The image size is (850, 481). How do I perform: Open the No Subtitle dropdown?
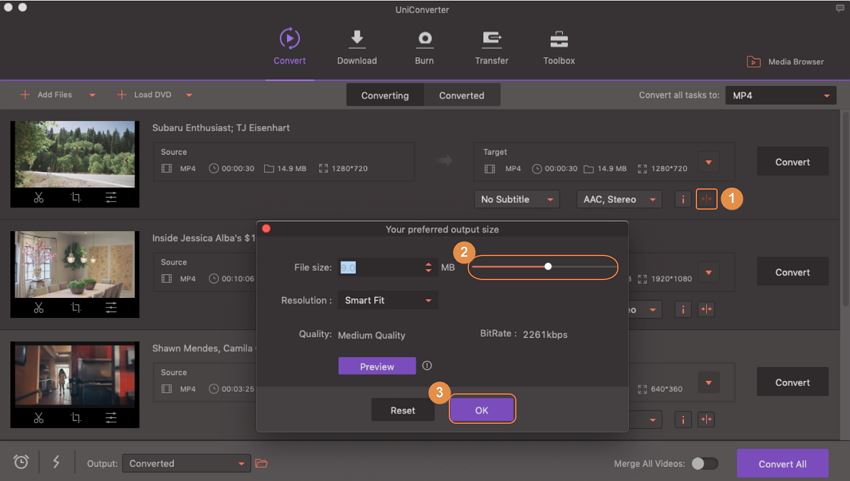[517, 200]
